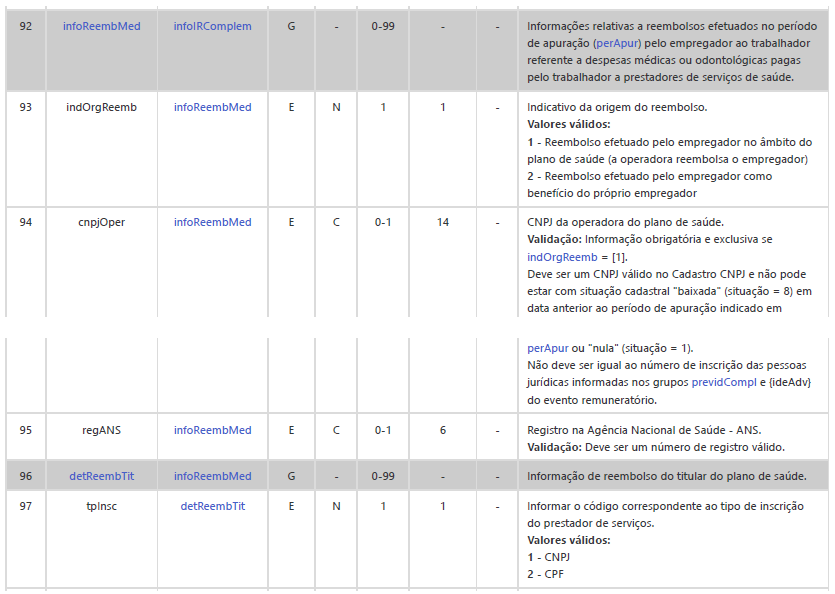Screen dimensions: 835x594
Task: Click 'CNPJ da operadora do plano de saúde.' text
Action: pos(626,222)
